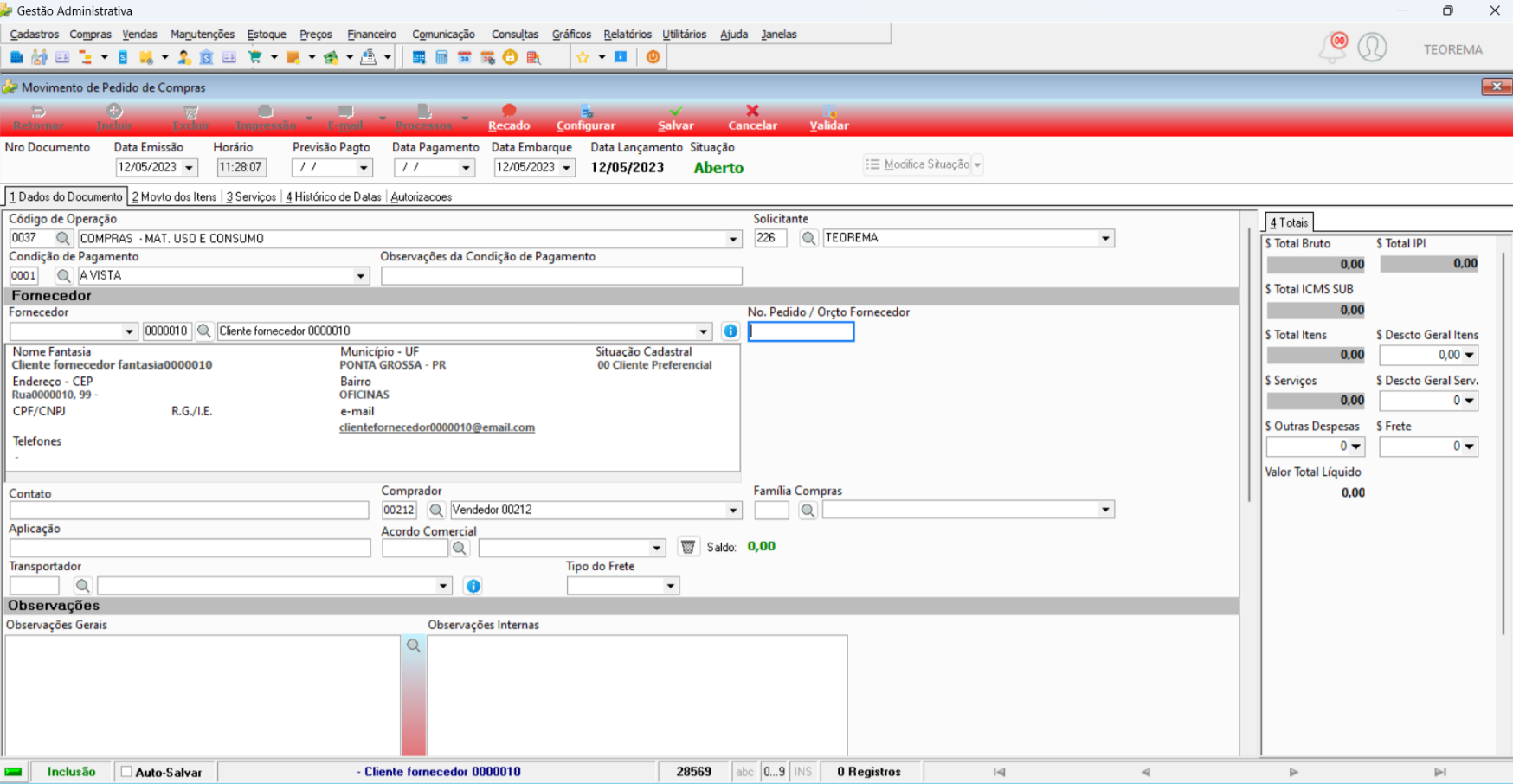Open the 4 Histórico de Datas tab
Screen dimensions: 1513x784
(x=333, y=197)
